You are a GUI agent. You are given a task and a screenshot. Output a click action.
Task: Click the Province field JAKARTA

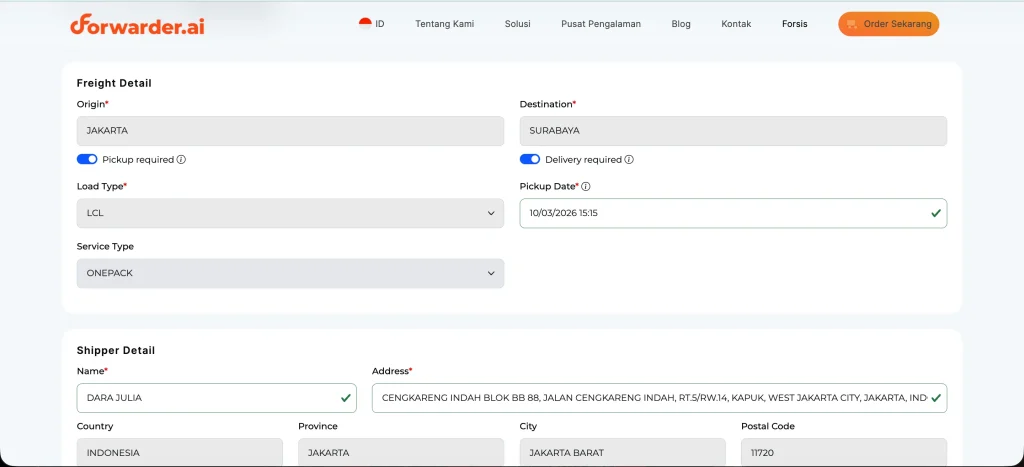pos(401,452)
